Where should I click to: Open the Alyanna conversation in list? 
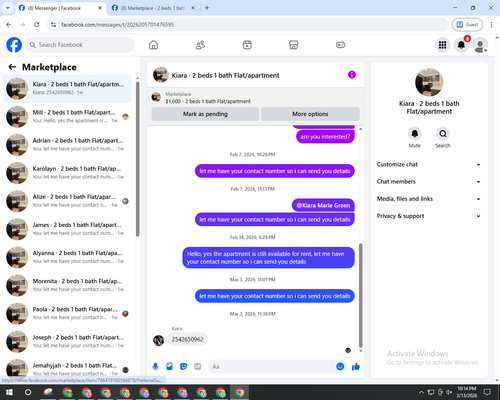tap(67, 257)
